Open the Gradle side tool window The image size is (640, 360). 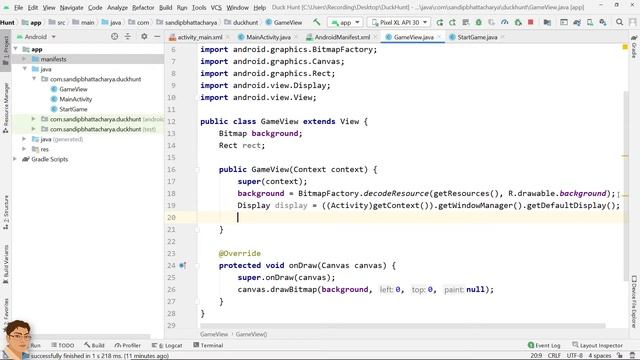634,47
